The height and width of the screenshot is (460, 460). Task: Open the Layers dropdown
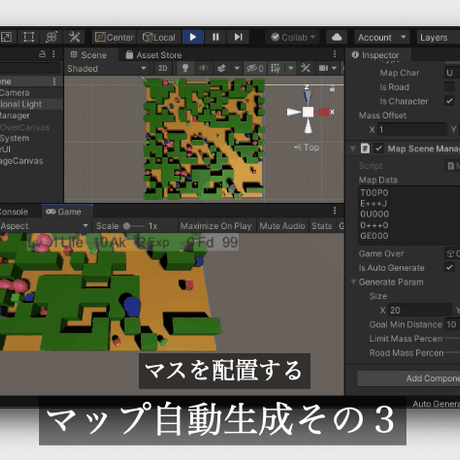(438, 37)
